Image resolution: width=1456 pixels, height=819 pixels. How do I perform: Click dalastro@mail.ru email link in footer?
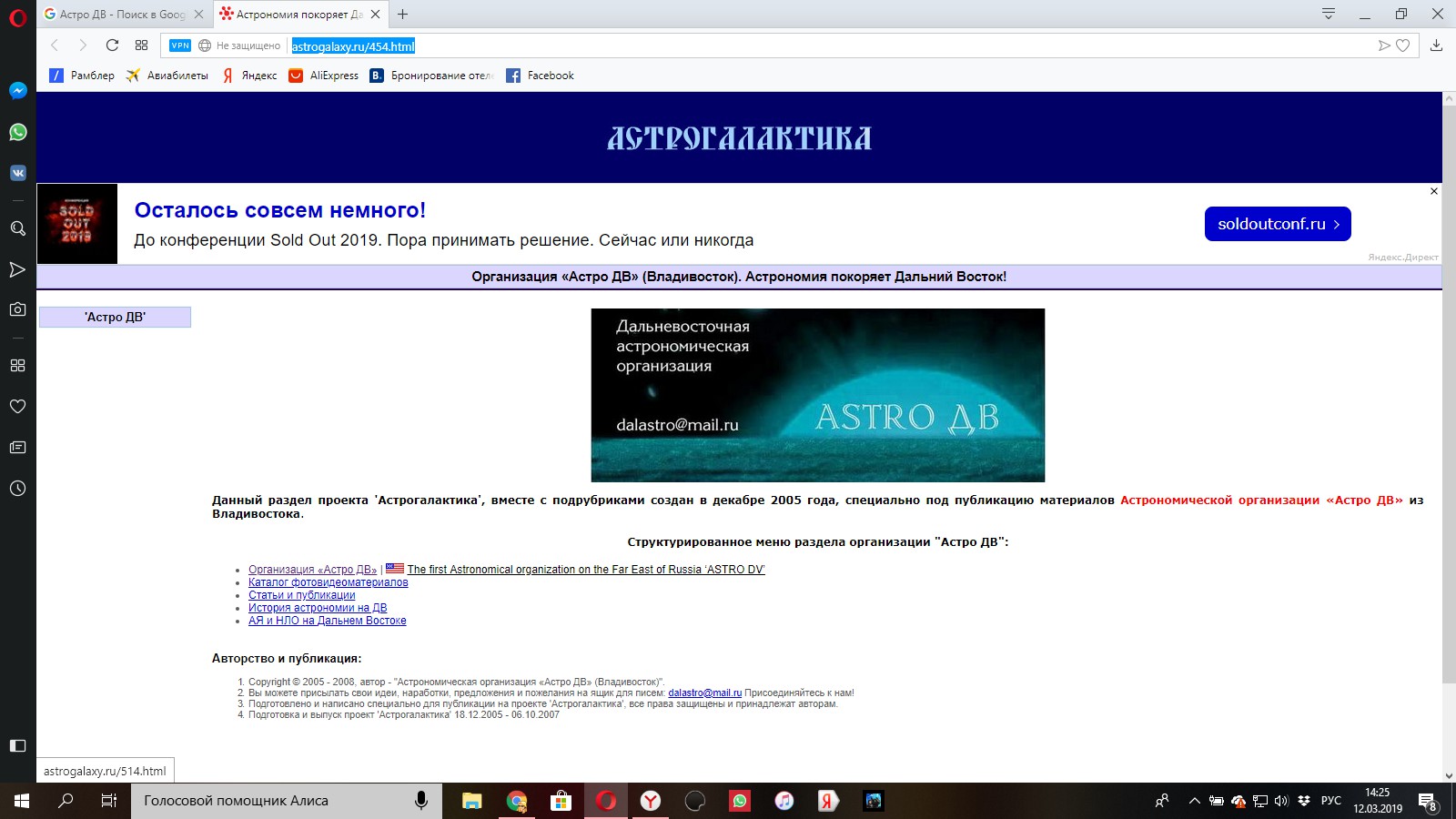point(705,693)
